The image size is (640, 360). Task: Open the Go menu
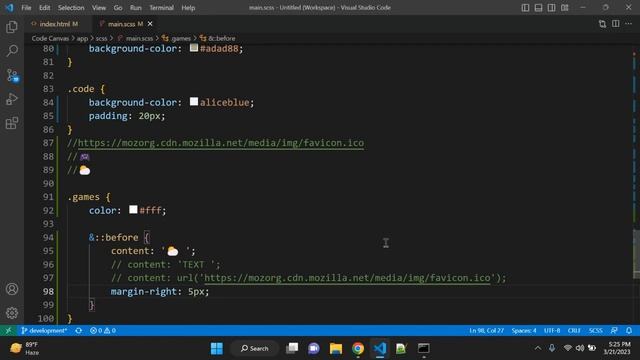(x=118, y=8)
